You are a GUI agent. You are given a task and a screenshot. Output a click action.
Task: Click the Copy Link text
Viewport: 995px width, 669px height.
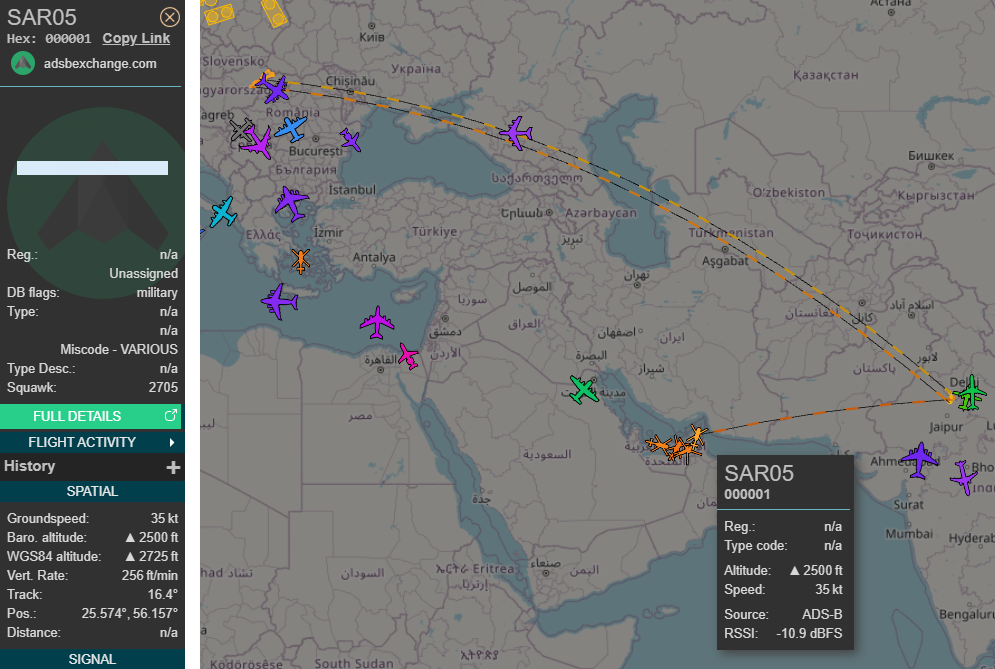point(136,38)
